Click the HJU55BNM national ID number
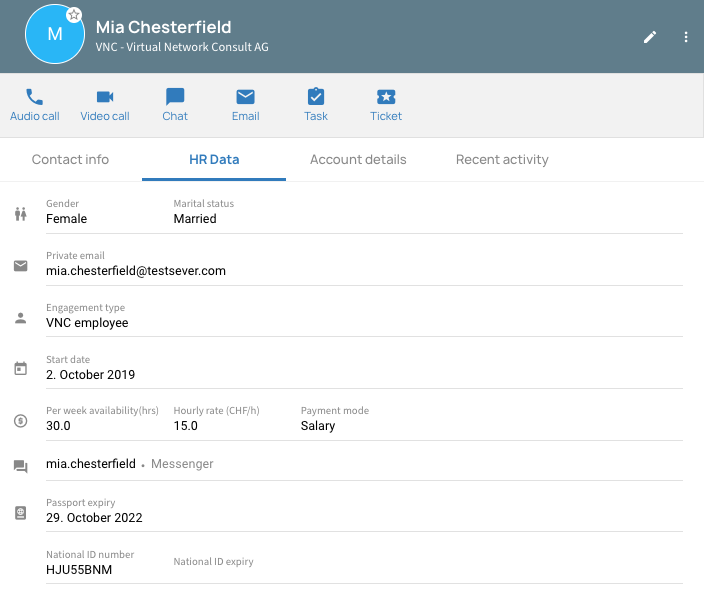705x603 pixels. click(x=79, y=570)
